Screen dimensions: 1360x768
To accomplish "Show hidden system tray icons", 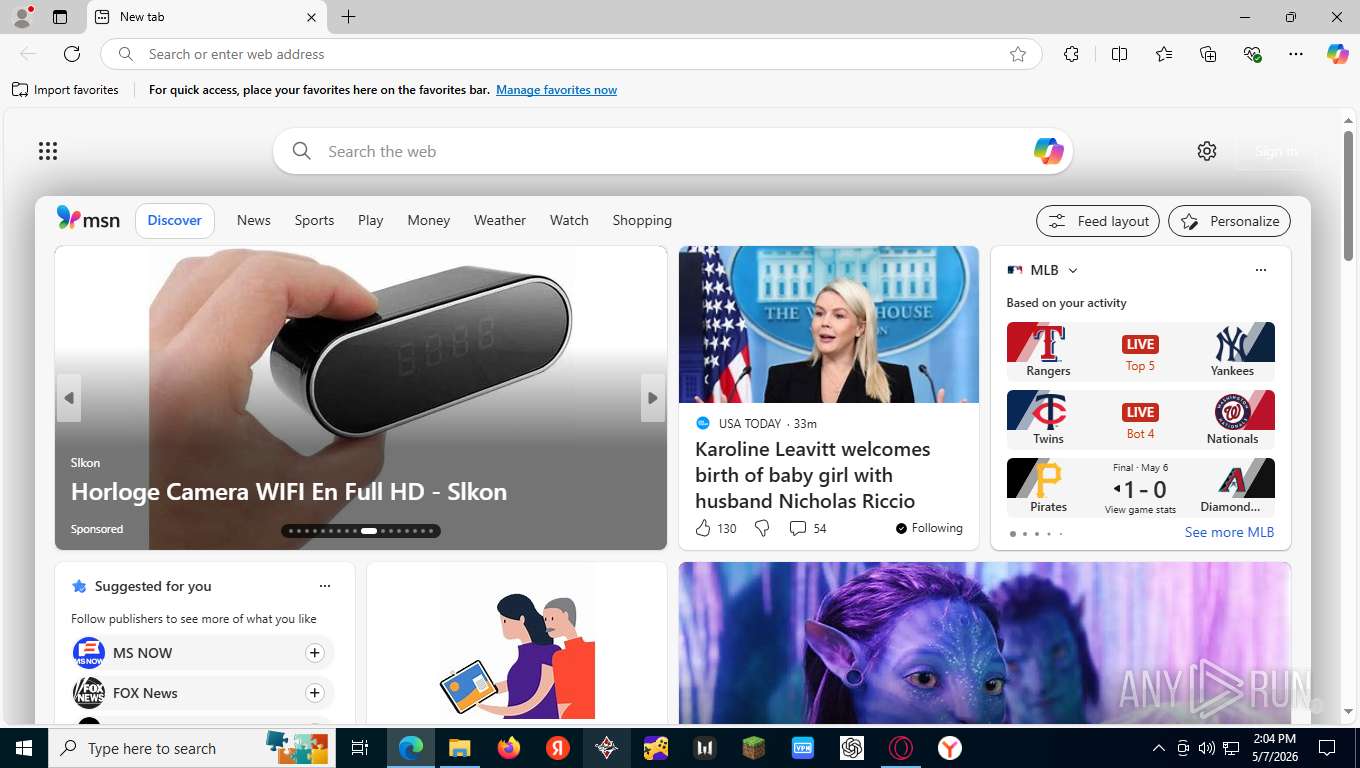I will click(1159, 748).
